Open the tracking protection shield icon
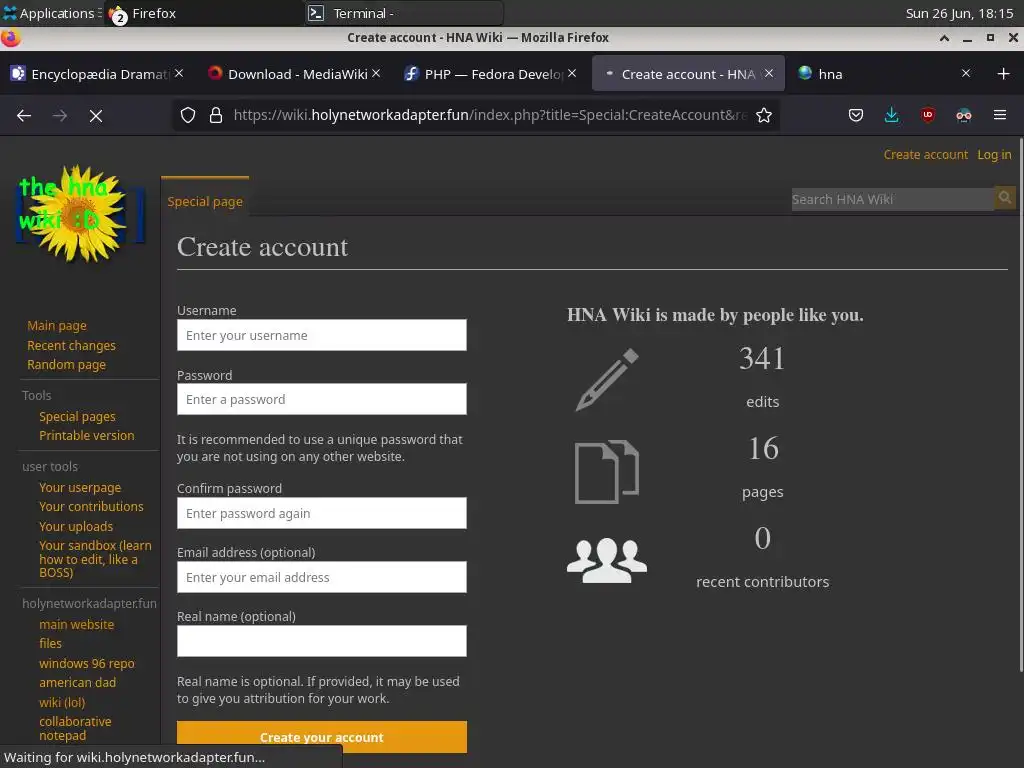Image resolution: width=1024 pixels, height=768 pixels. (x=188, y=116)
